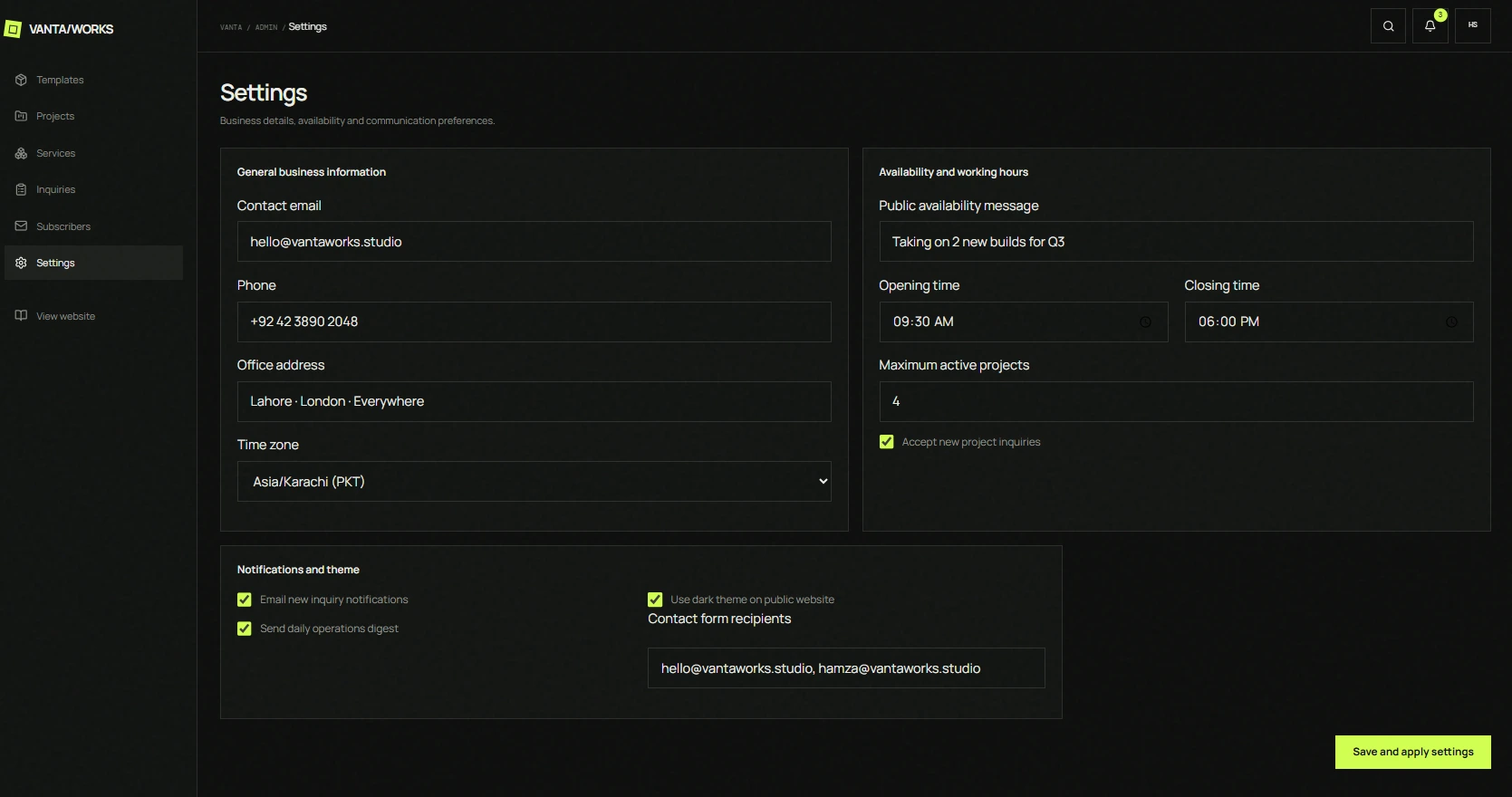Click the Public availability message field

tap(1176, 242)
